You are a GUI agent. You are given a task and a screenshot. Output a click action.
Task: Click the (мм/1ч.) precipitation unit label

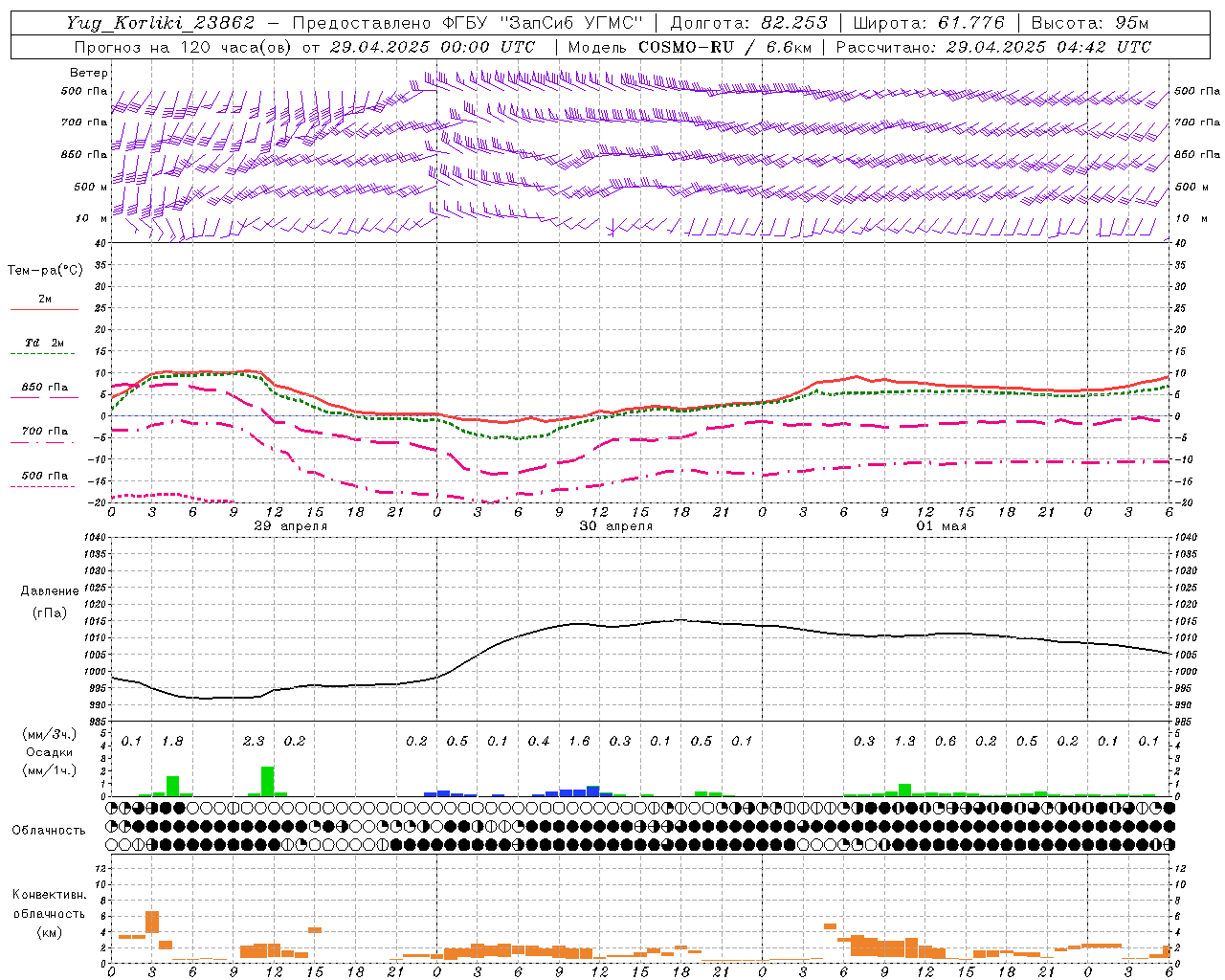pos(49,770)
